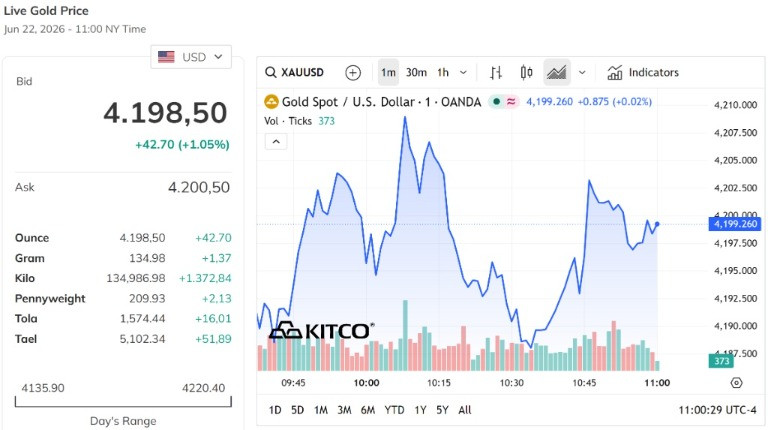Open chart settings gear near time axis
The height and width of the screenshot is (430, 768).
click(x=736, y=383)
